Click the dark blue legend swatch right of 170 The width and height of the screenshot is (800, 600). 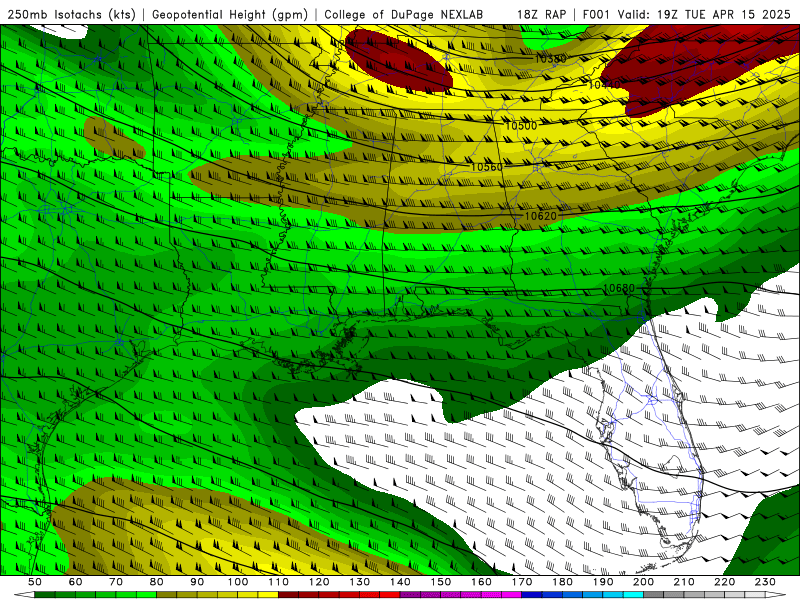[x=532, y=595]
